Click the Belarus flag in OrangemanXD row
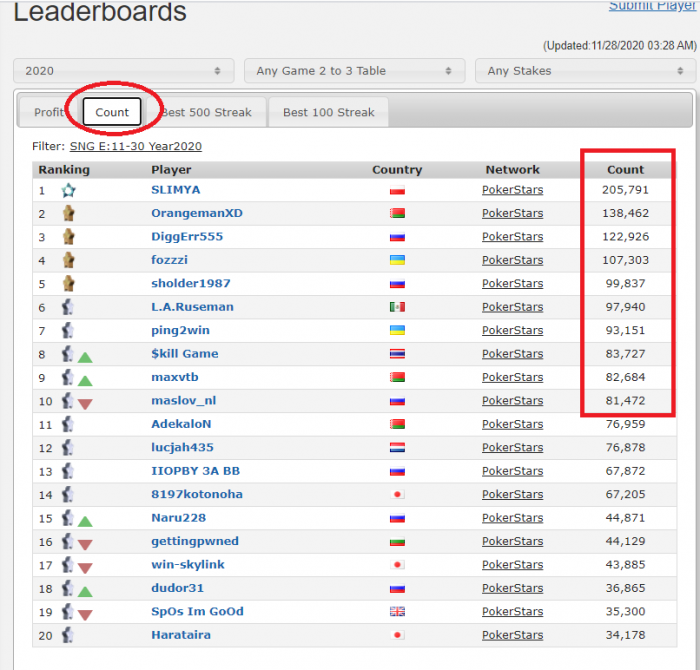Screen dimensions: 700x670 point(397,213)
